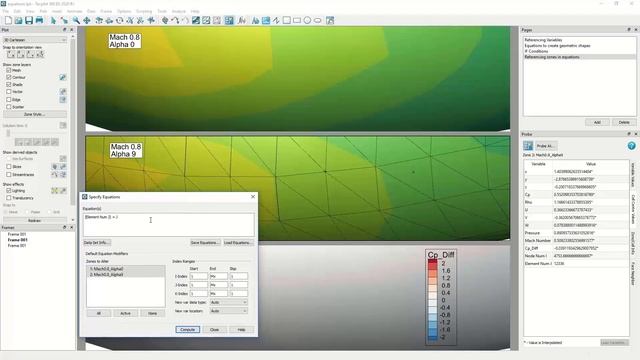
Task: Enable the Slices derived object checkbox
Action: 9,167
